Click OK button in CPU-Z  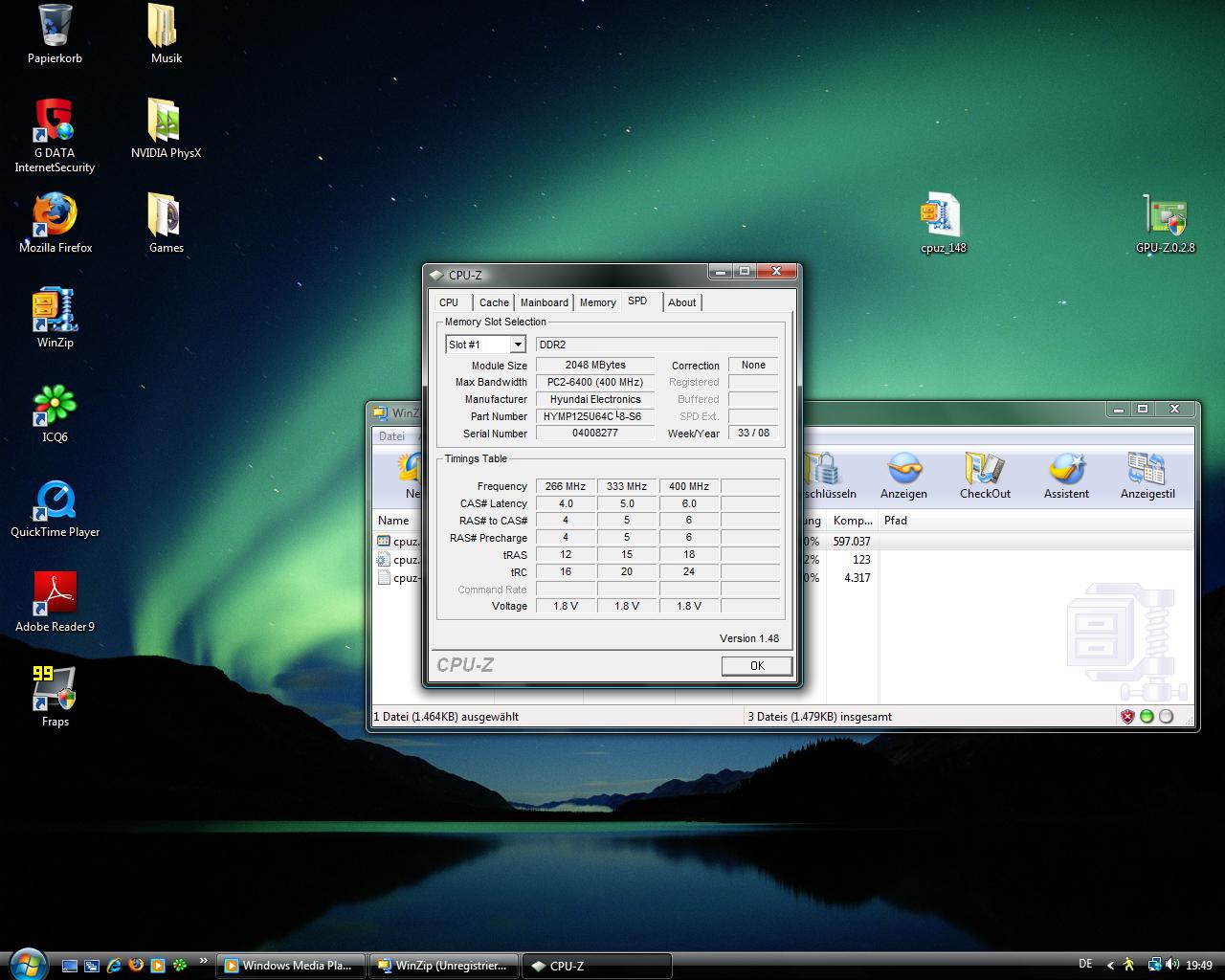(757, 666)
